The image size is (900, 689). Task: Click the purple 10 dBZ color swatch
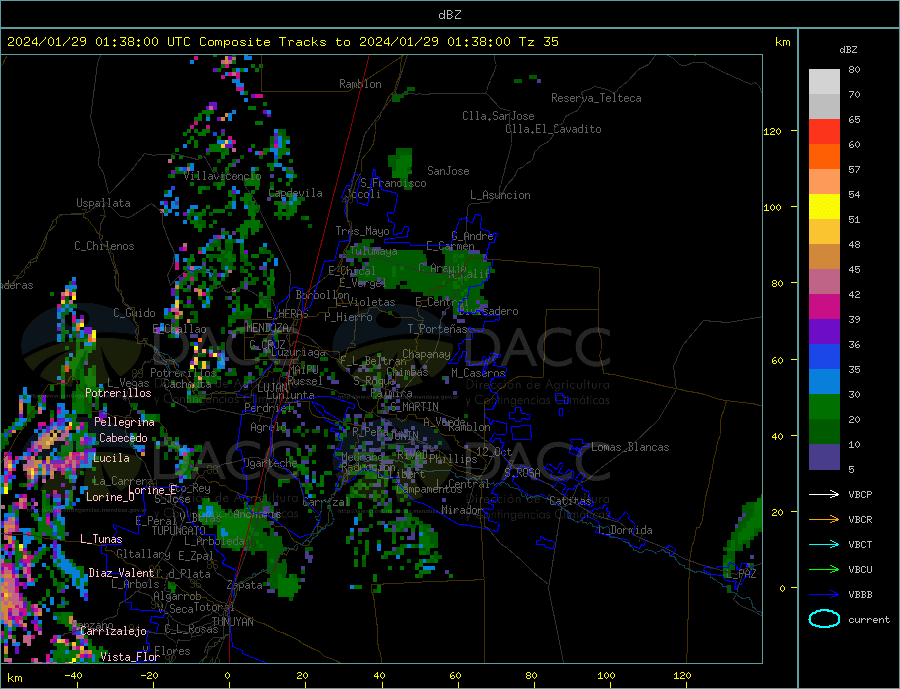824,456
